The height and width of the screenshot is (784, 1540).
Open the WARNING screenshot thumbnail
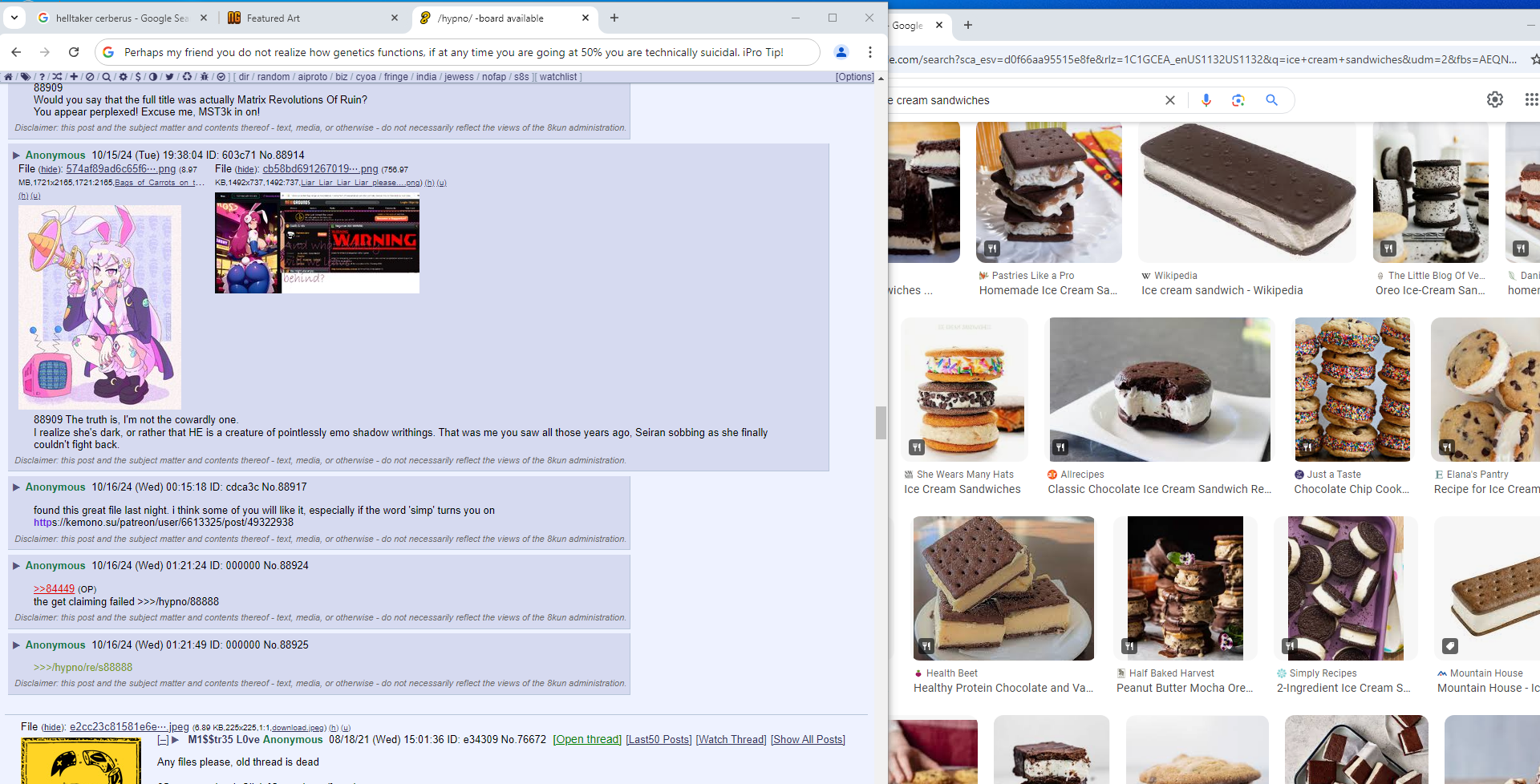317,243
